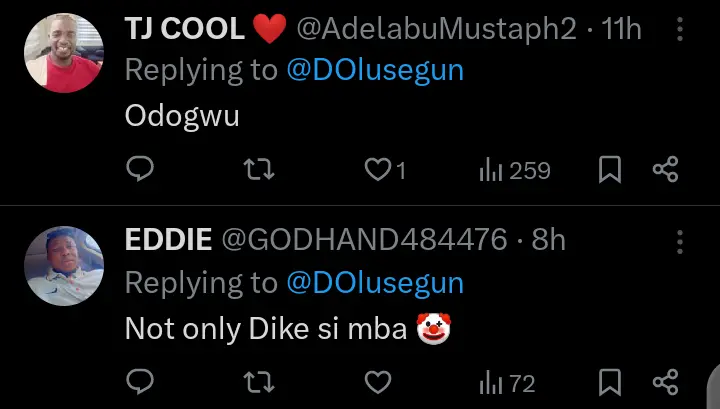Share EDDIE's tweet
The image size is (720, 409).
point(666,382)
